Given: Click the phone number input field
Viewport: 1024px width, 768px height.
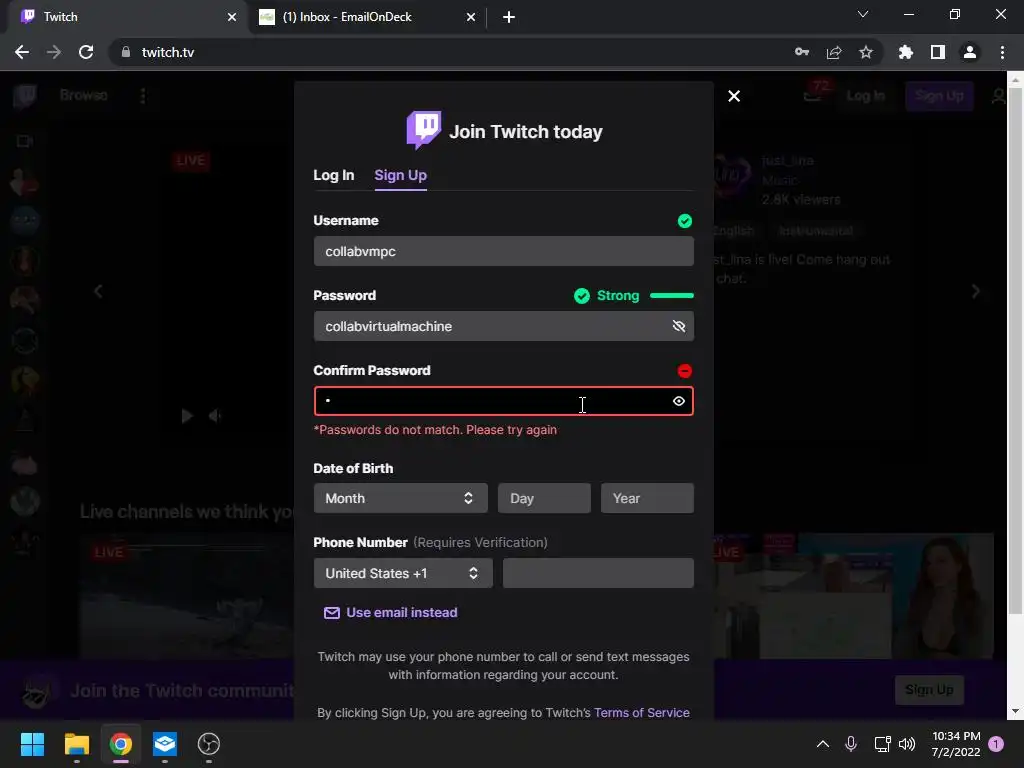Looking at the screenshot, I should [598, 573].
